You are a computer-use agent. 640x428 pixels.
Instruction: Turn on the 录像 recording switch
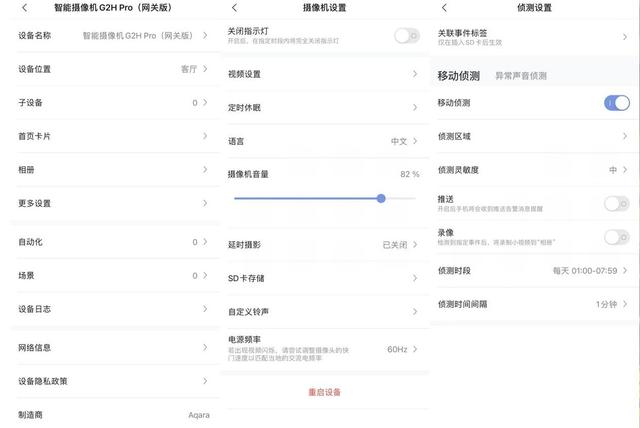[617, 237]
